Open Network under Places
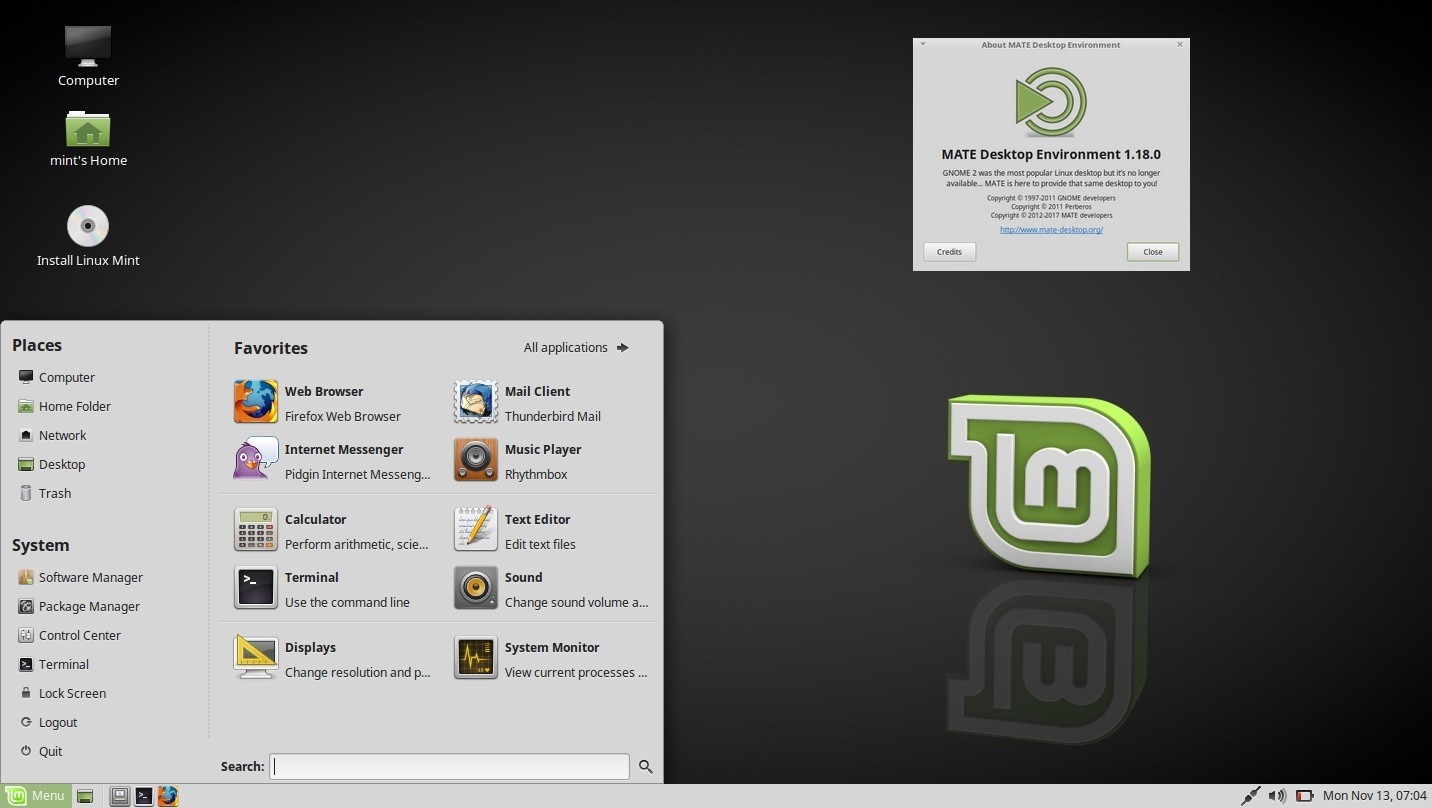The width and height of the screenshot is (1432, 808). (x=53, y=435)
